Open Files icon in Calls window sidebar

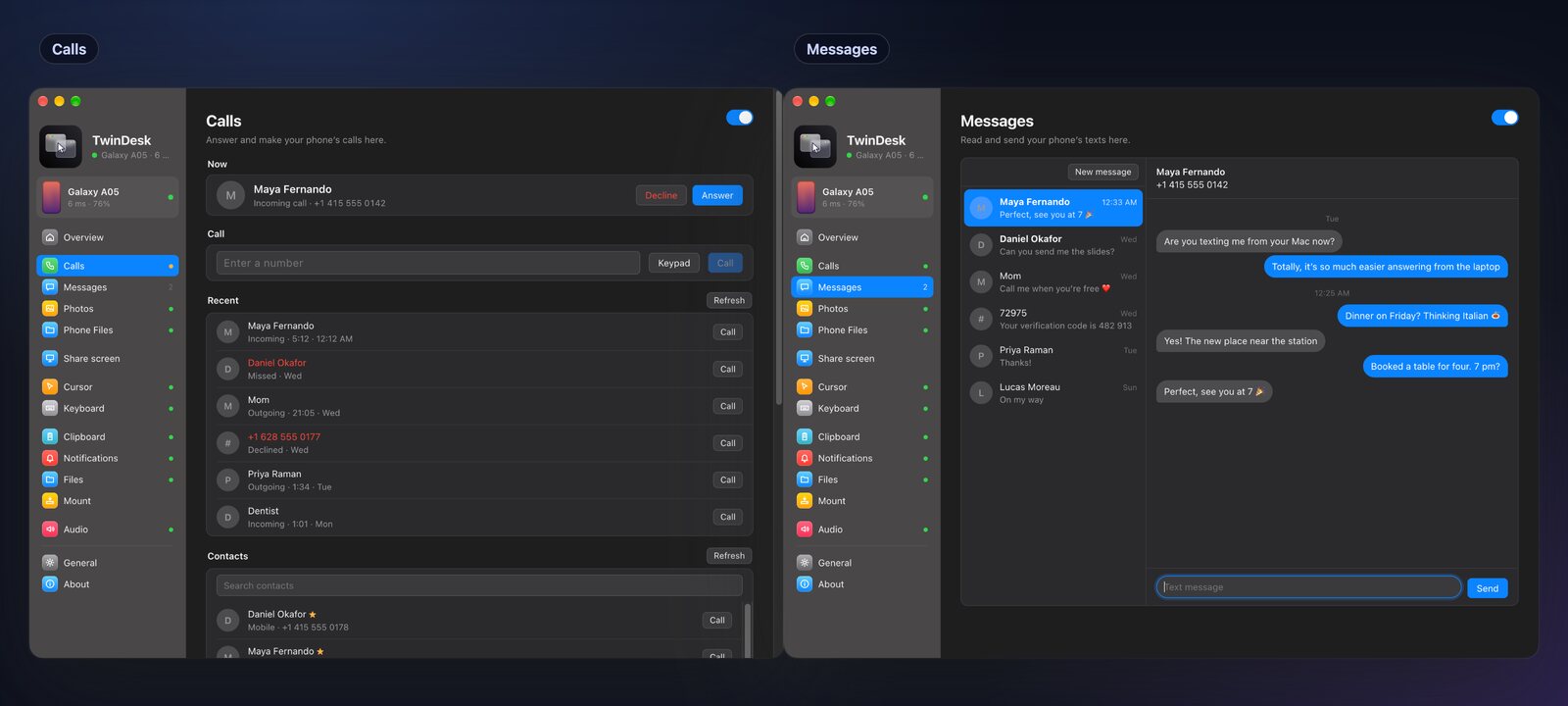coord(50,479)
